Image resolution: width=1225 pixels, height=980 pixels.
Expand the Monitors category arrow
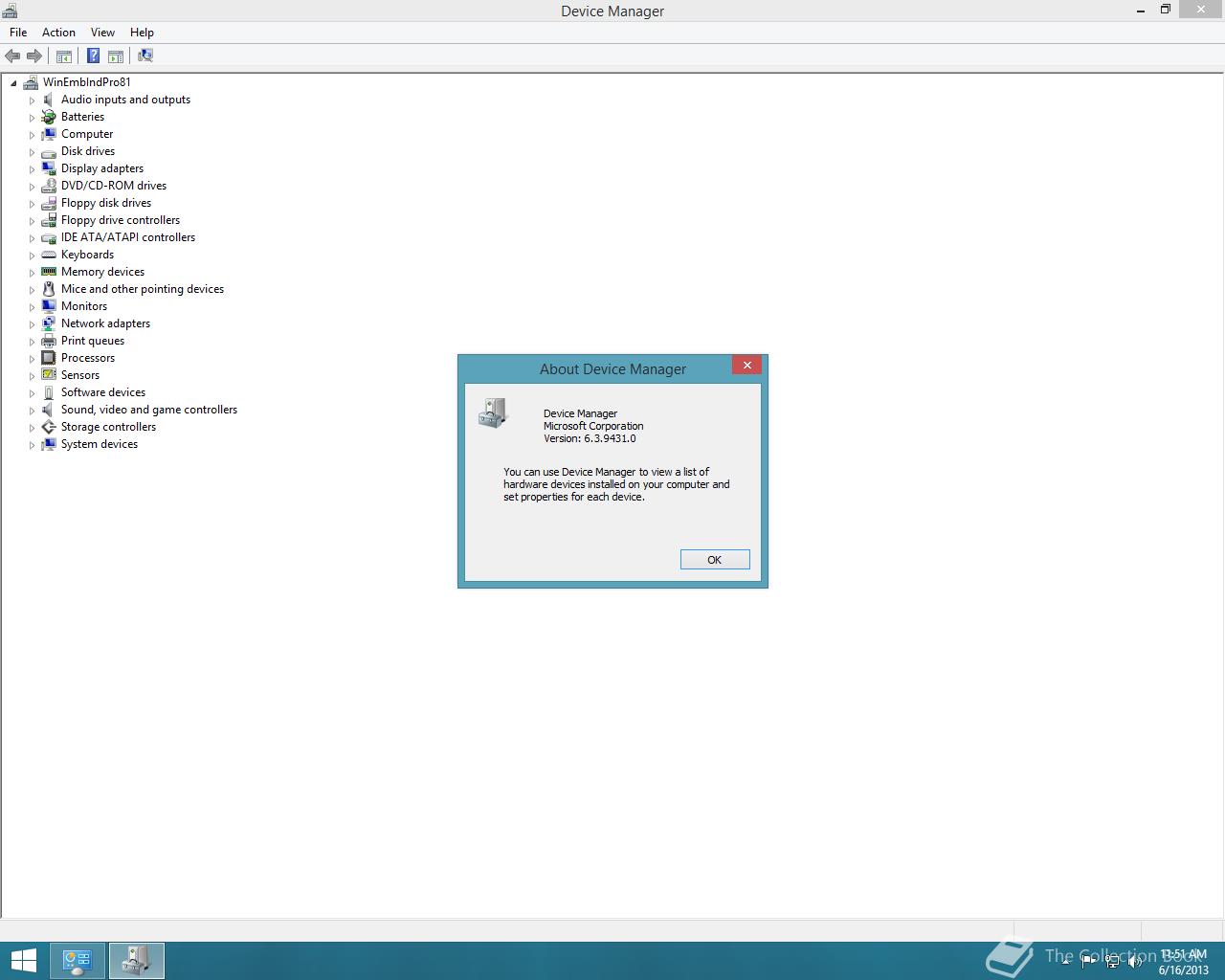pyautogui.click(x=32, y=307)
